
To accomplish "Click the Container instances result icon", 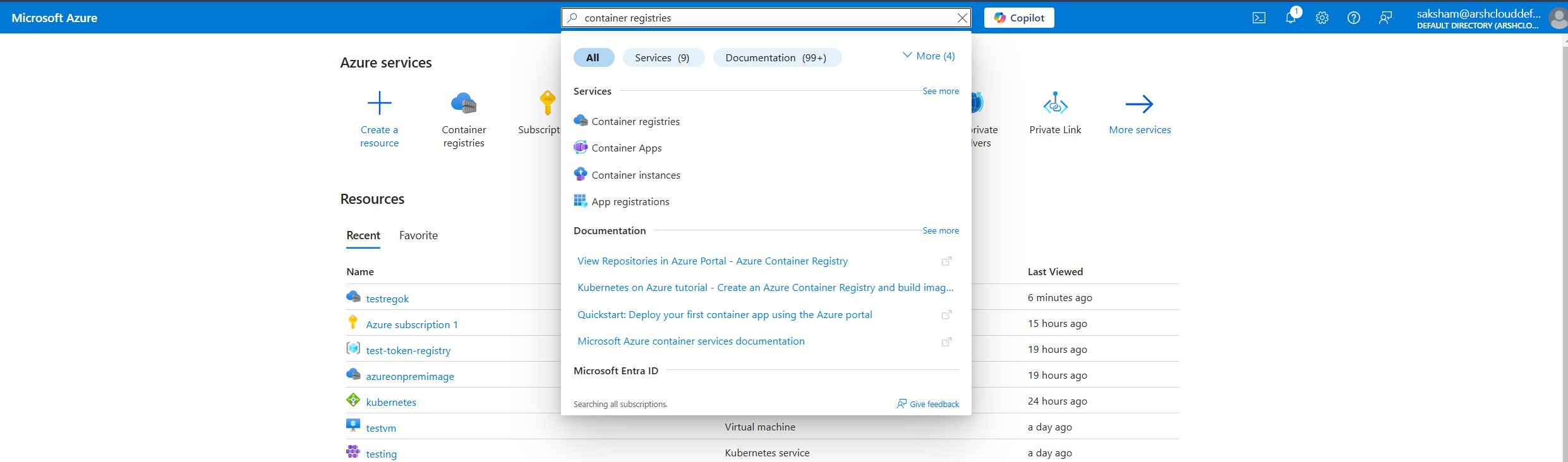I will tap(580, 174).
